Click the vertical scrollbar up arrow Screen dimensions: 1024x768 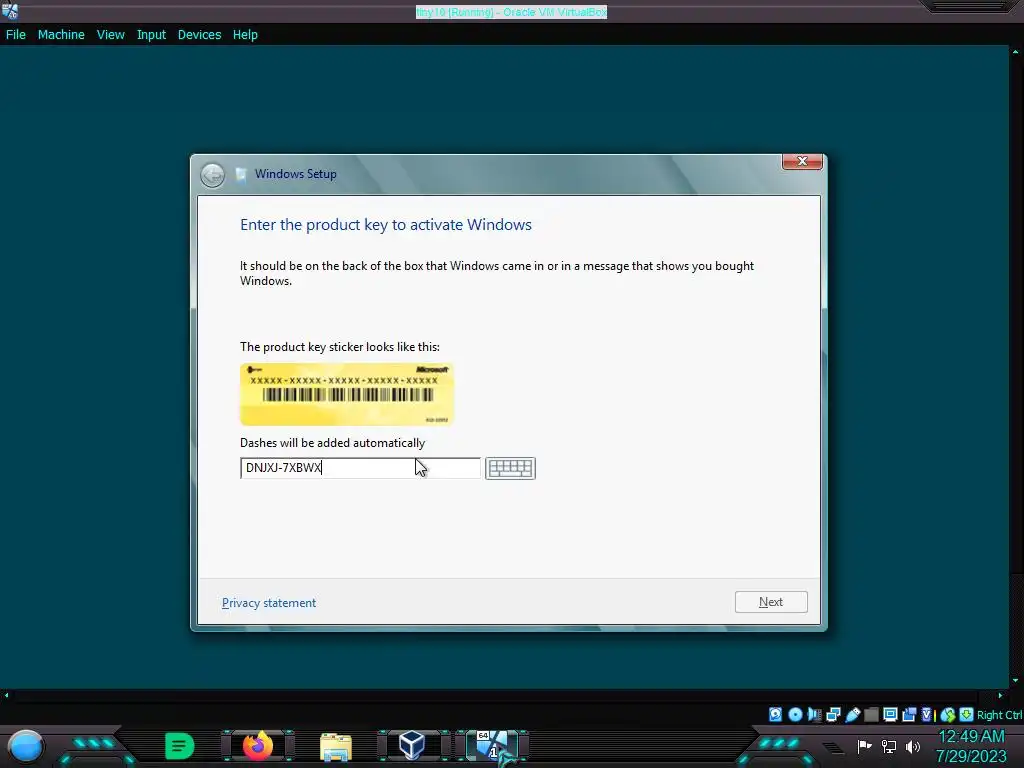tap(1016, 52)
